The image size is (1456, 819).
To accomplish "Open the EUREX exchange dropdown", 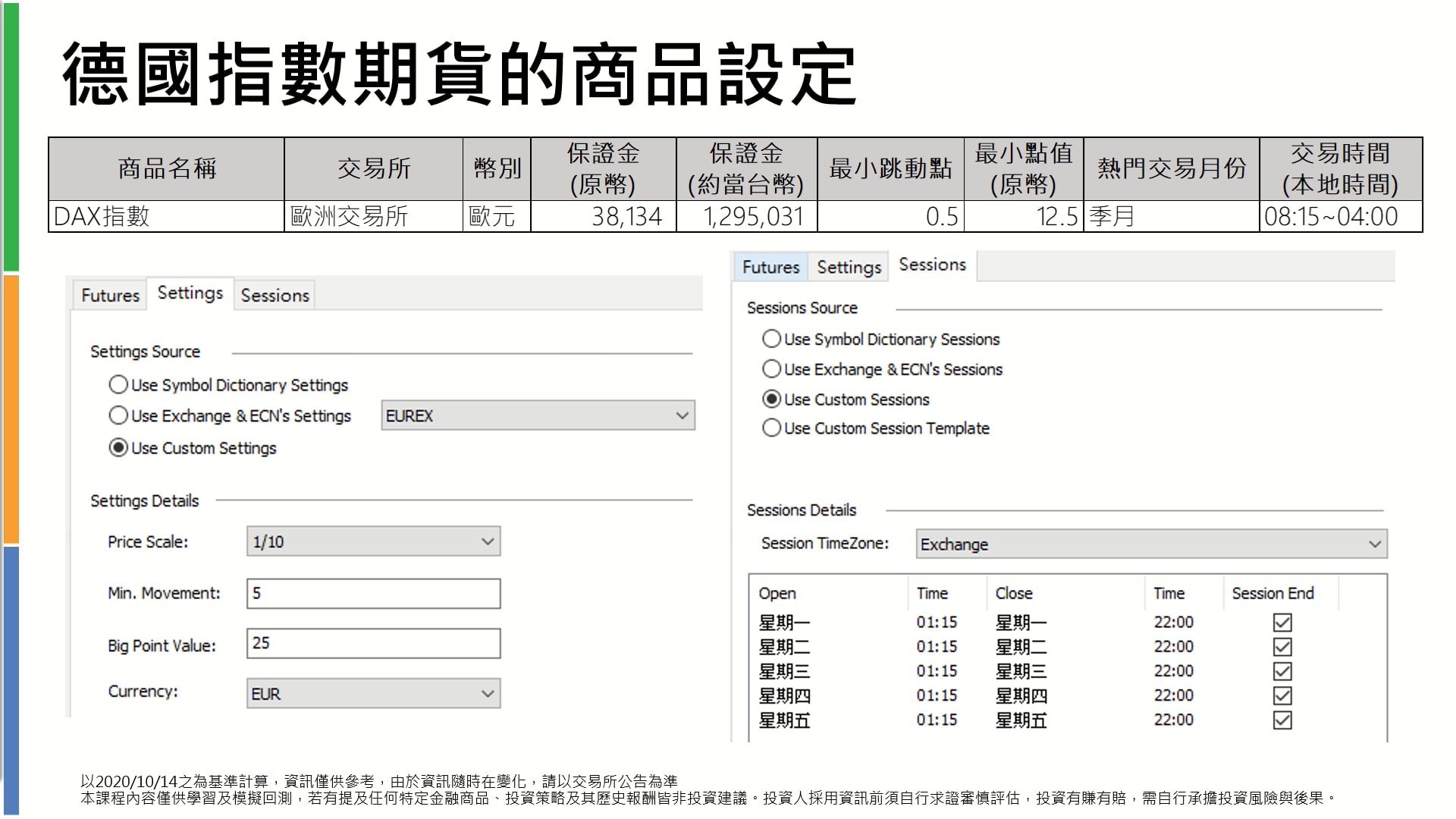I will click(x=538, y=416).
